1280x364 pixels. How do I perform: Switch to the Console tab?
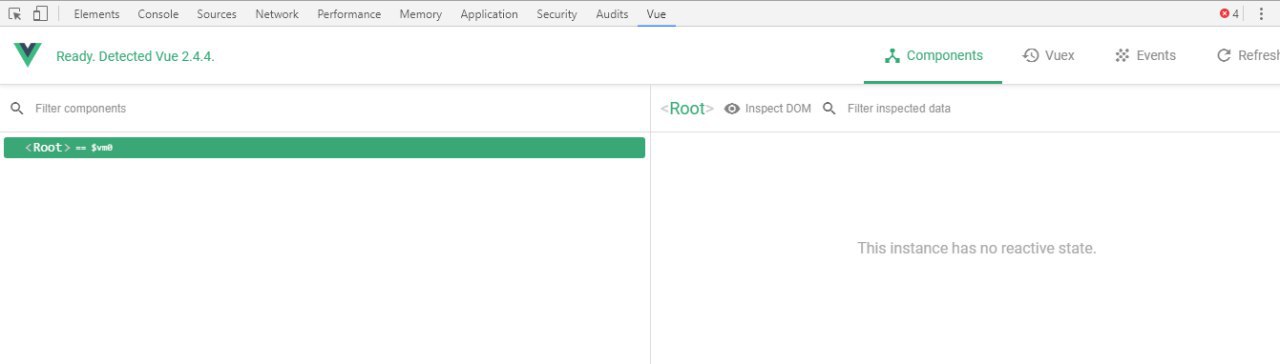pos(158,14)
